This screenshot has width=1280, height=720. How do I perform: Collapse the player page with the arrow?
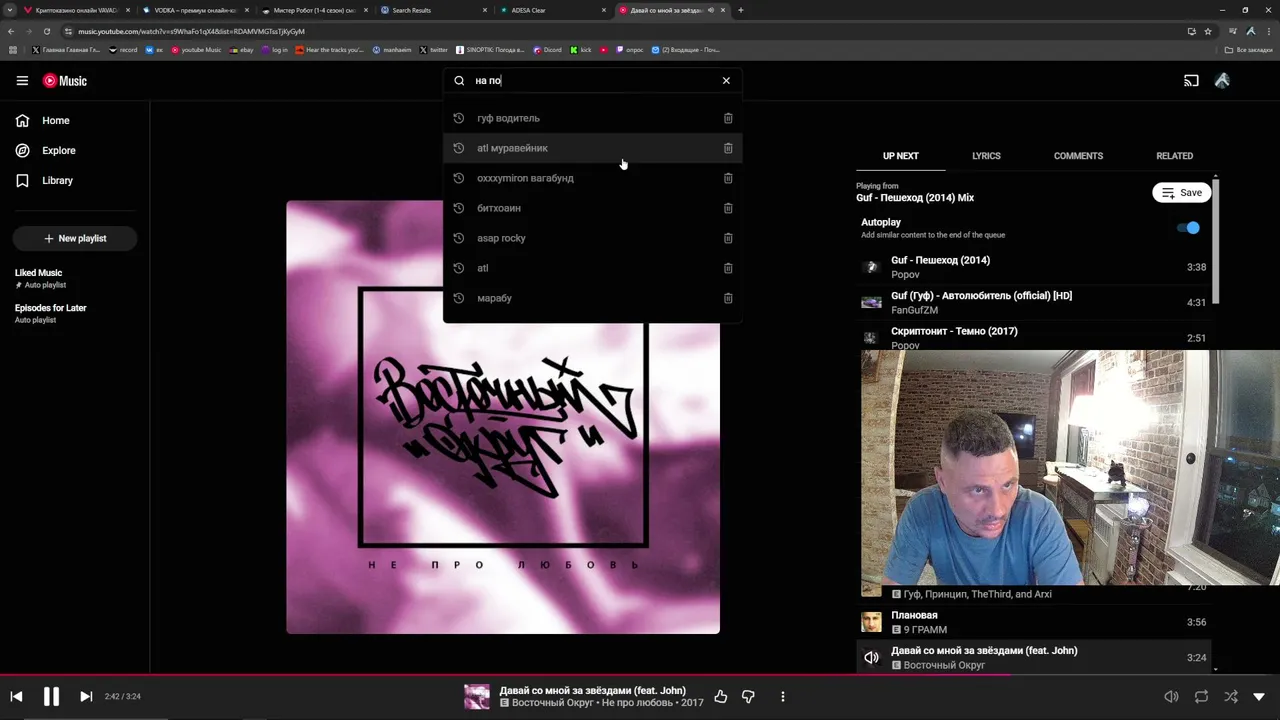pyautogui.click(x=1259, y=697)
